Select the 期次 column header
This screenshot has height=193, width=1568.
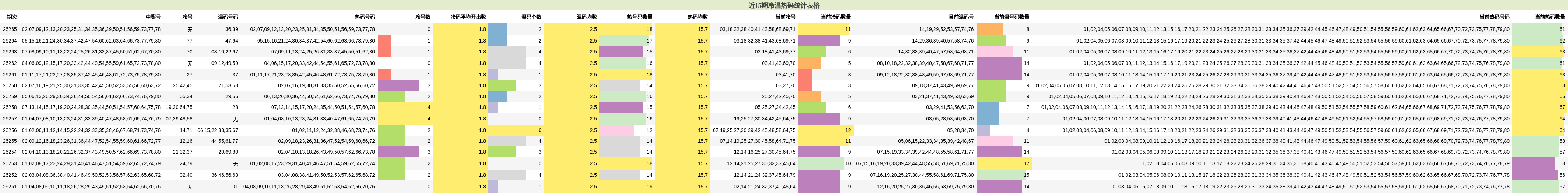pos(12,17)
